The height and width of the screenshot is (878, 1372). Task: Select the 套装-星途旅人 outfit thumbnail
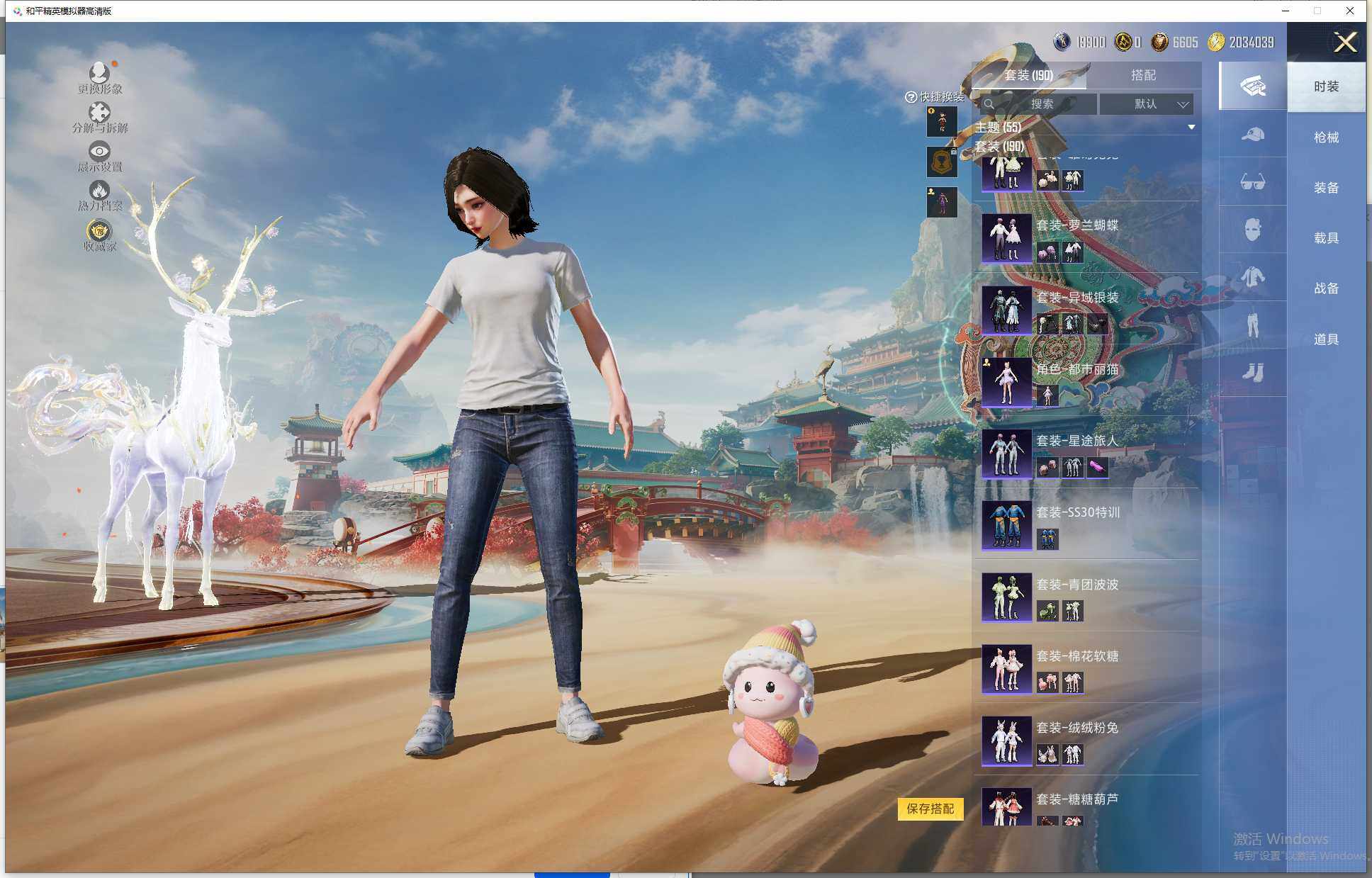click(1006, 454)
